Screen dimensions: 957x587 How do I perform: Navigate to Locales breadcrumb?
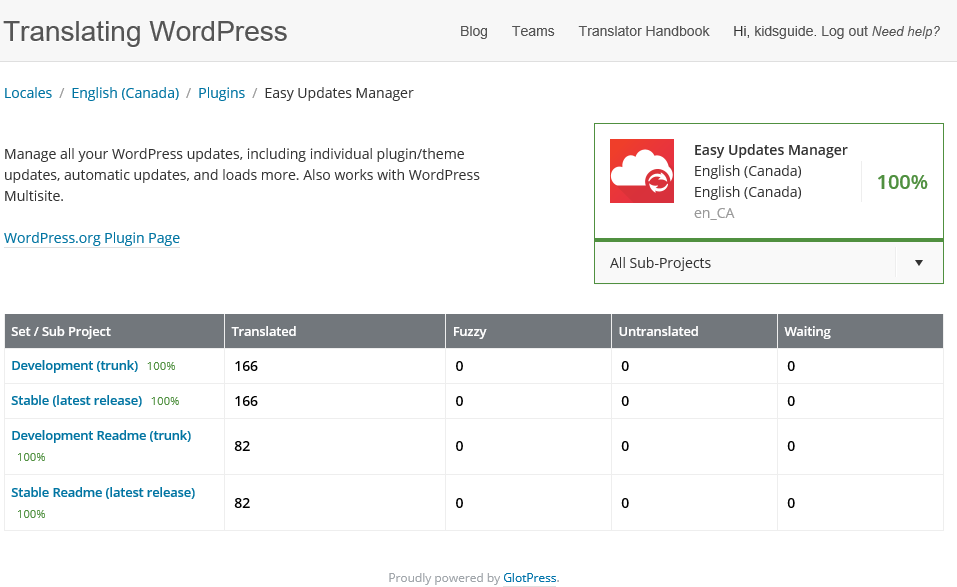coord(28,93)
